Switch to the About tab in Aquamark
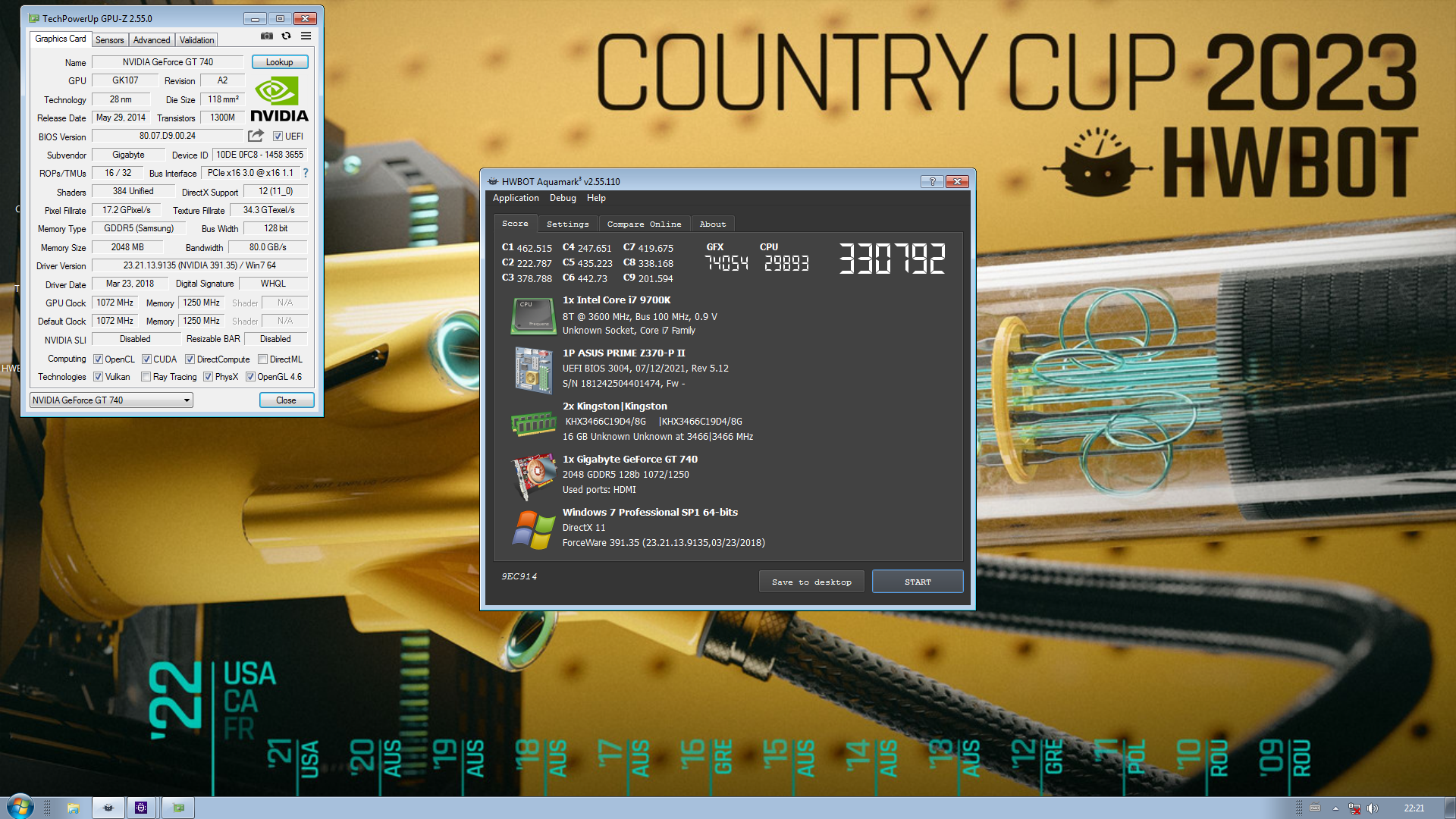1456x819 pixels. (x=713, y=224)
